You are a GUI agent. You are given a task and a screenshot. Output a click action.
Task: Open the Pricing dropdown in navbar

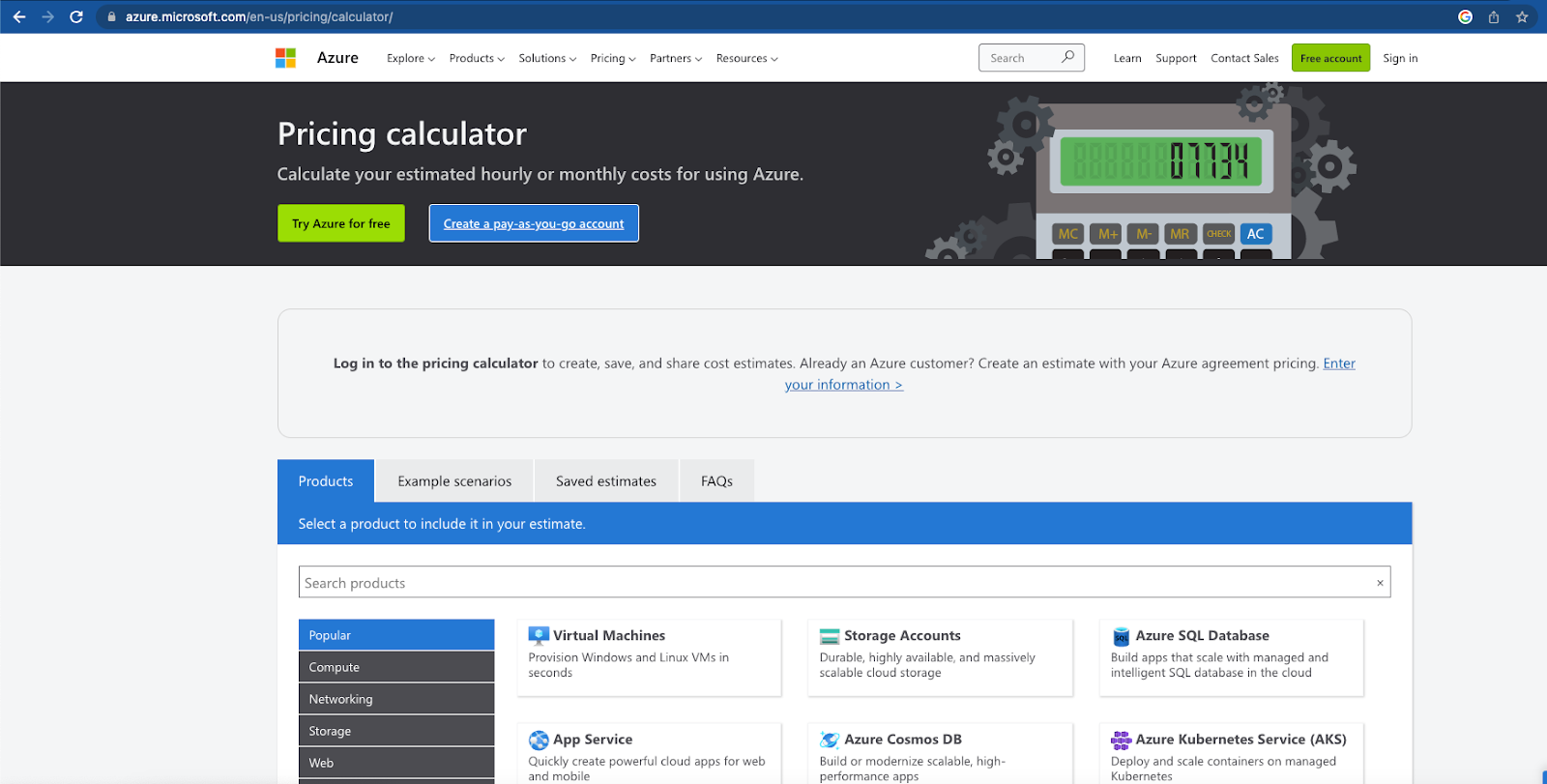point(612,58)
